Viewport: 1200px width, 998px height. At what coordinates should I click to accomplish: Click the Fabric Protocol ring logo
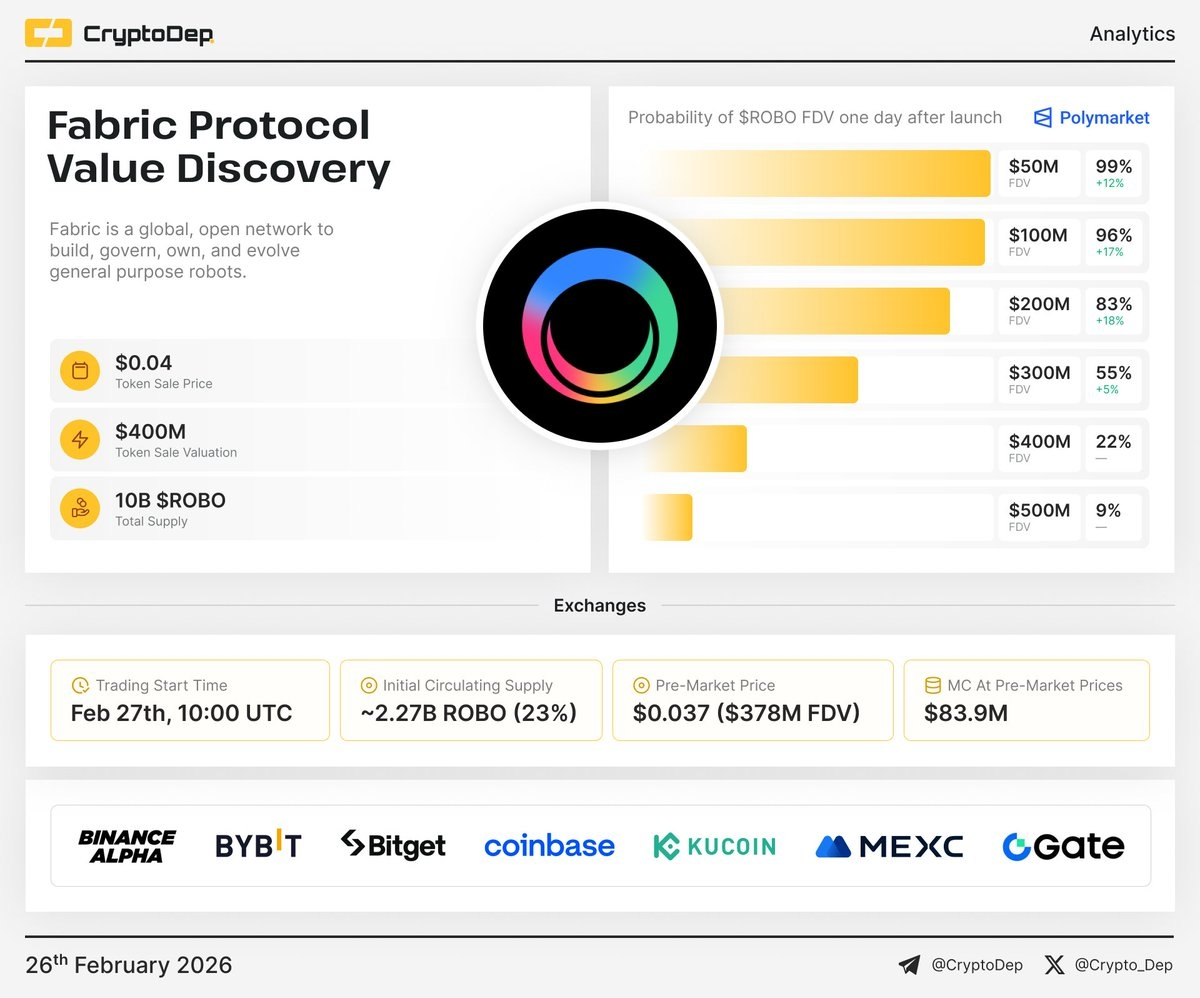click(x=600, y=327)
